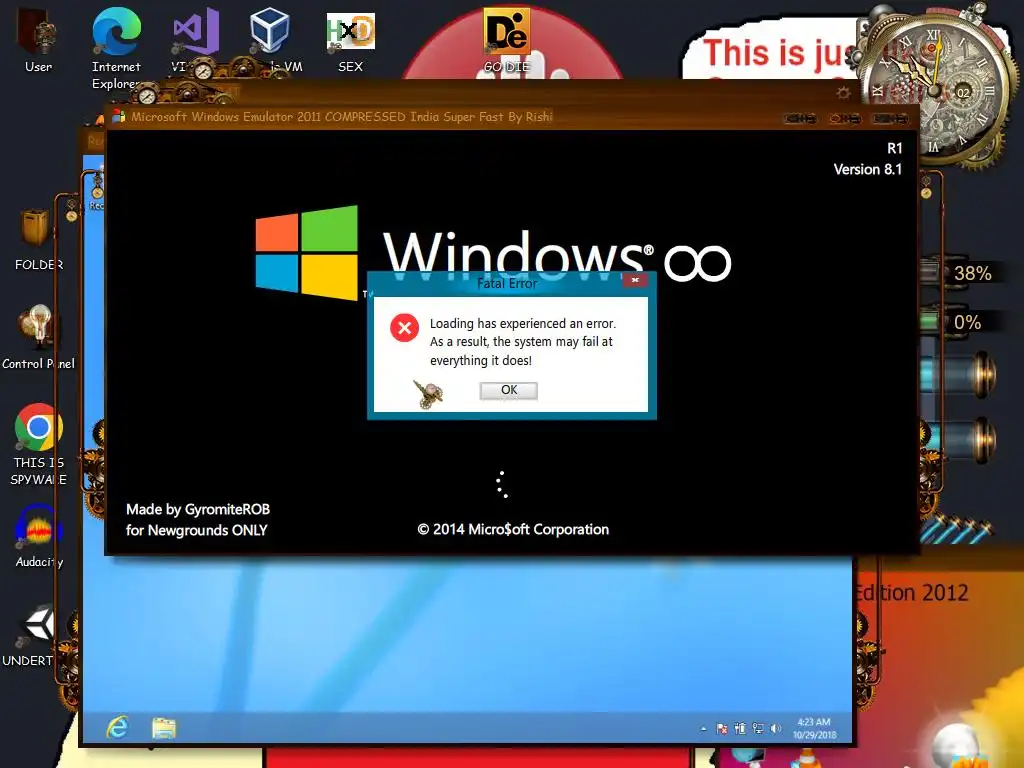Close the Fatal Error dialog

635,280
